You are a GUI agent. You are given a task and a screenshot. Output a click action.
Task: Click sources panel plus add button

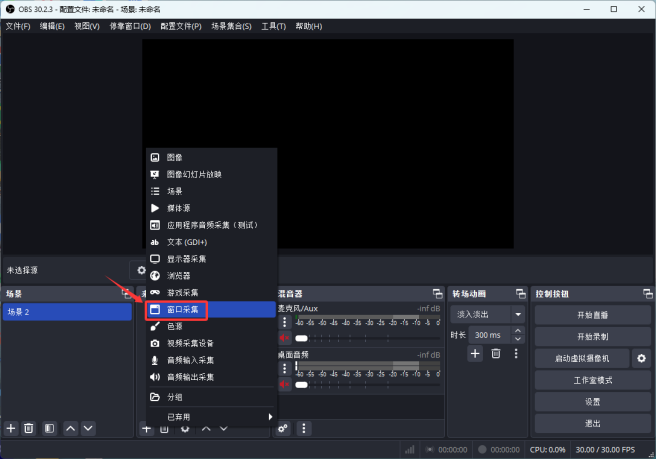coord(146,429)
